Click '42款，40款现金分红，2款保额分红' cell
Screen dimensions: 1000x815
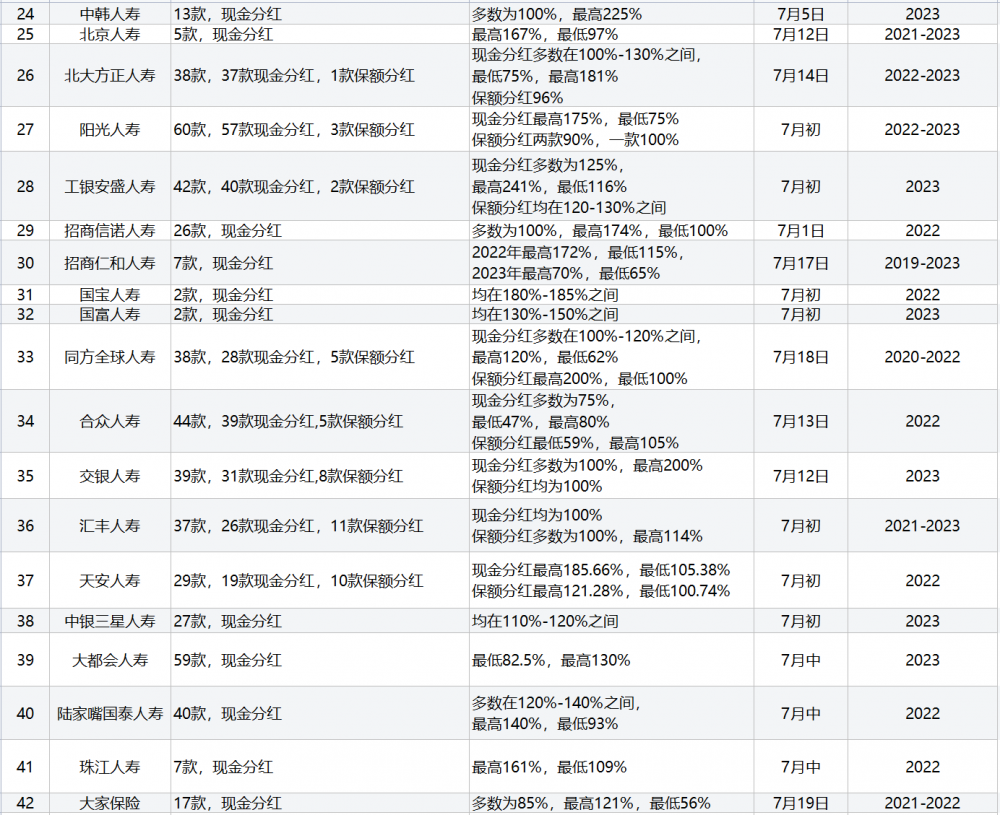[320, 186]
